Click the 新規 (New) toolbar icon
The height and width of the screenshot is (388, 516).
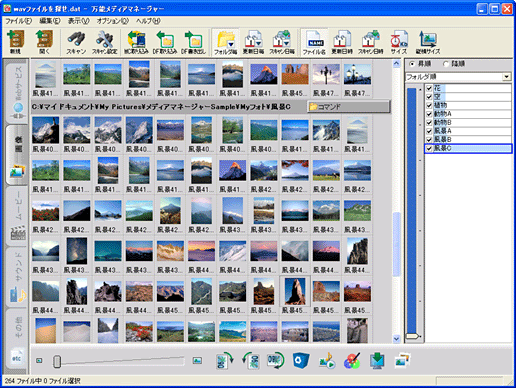click(x=16, y=42)
